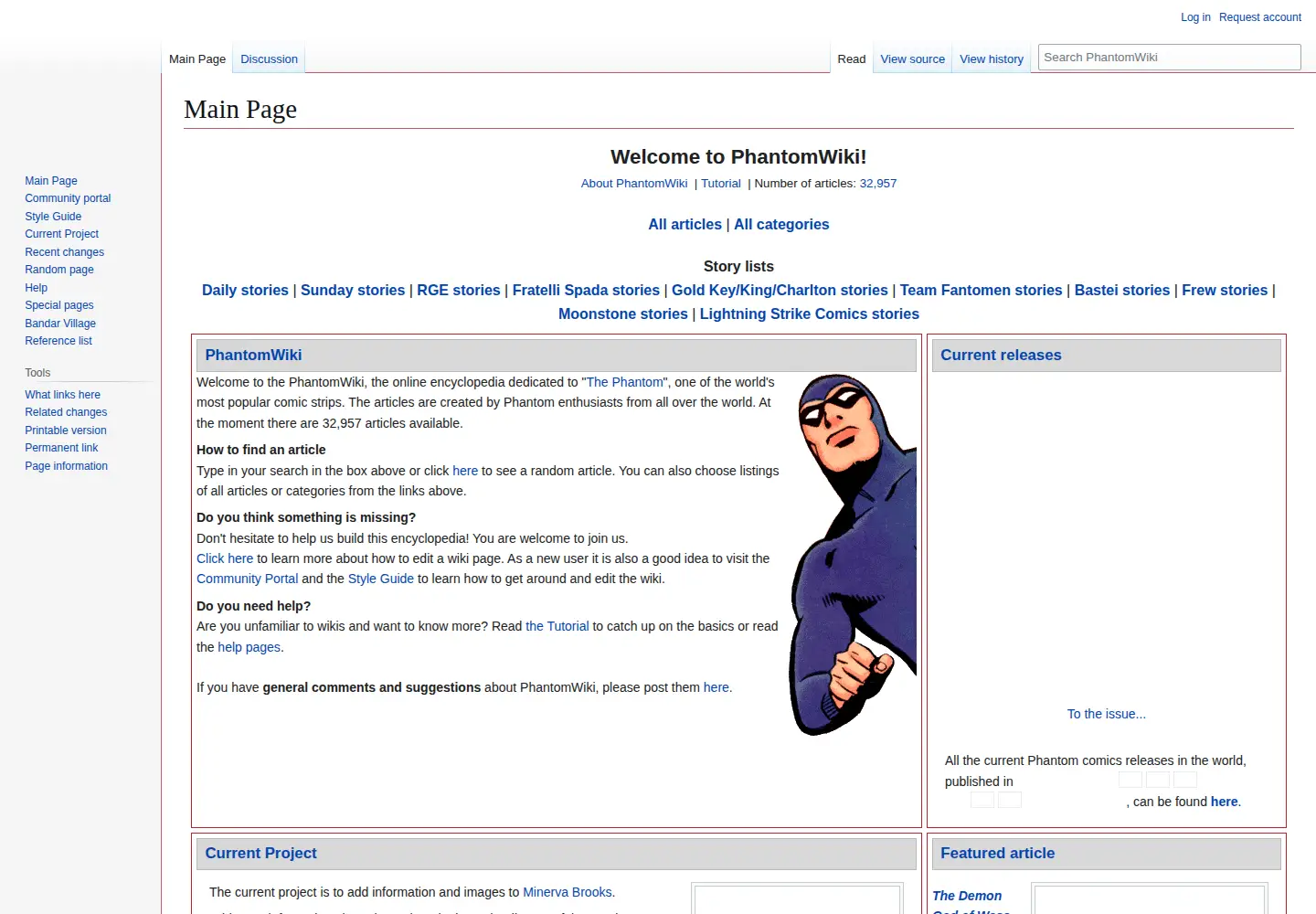The width and height of the screenshot is (1316, 914).
Task: Click the Current releases section heading
Action: 1001,355
